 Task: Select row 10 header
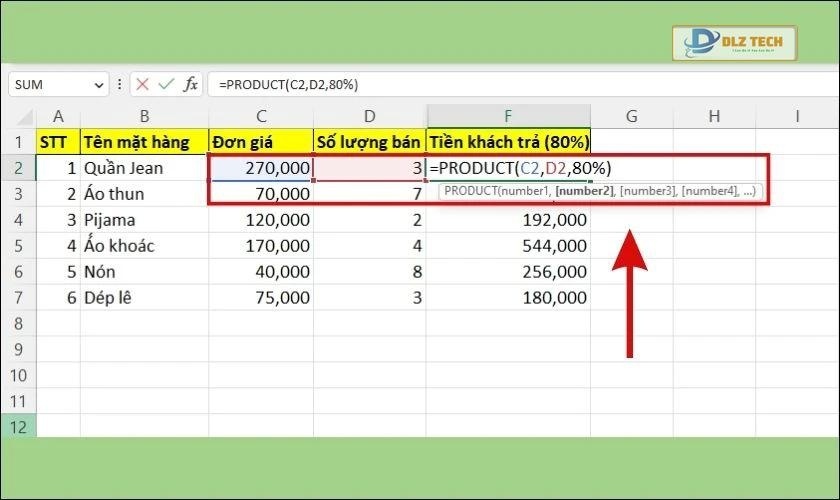coord(18,375)
